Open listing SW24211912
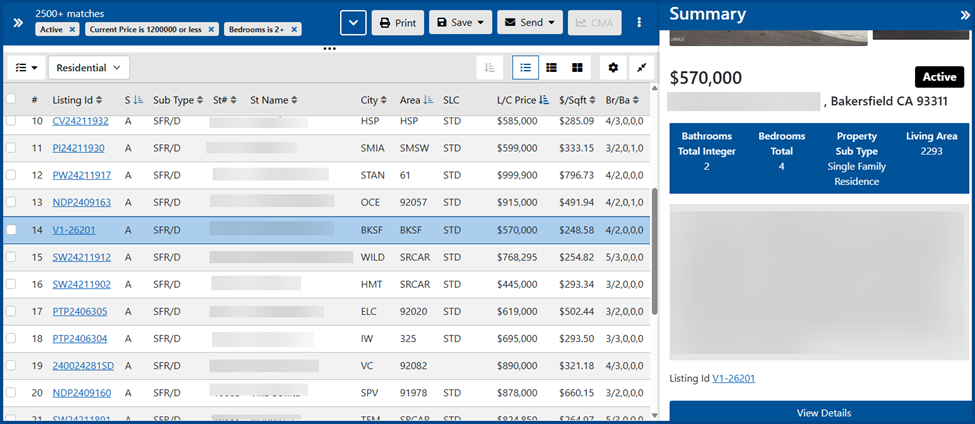 tap(81, 257)
